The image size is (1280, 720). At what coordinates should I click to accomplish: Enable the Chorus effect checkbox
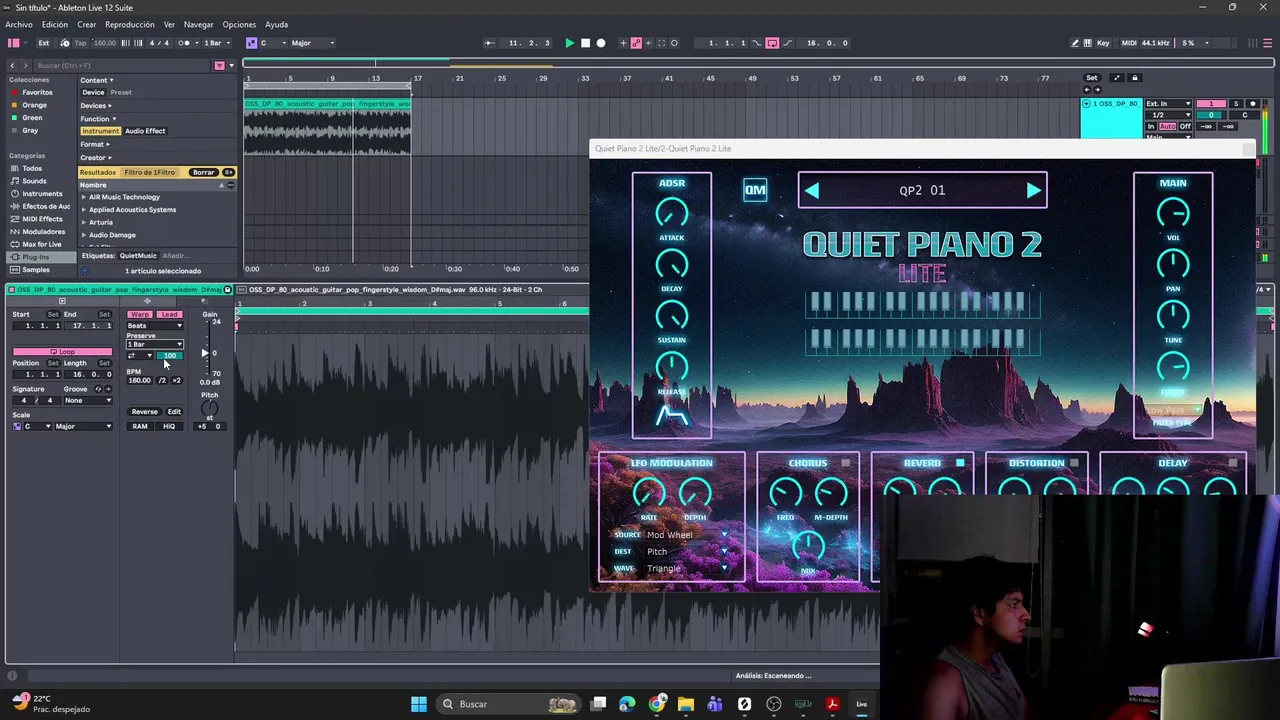click(x=846, y=463)
